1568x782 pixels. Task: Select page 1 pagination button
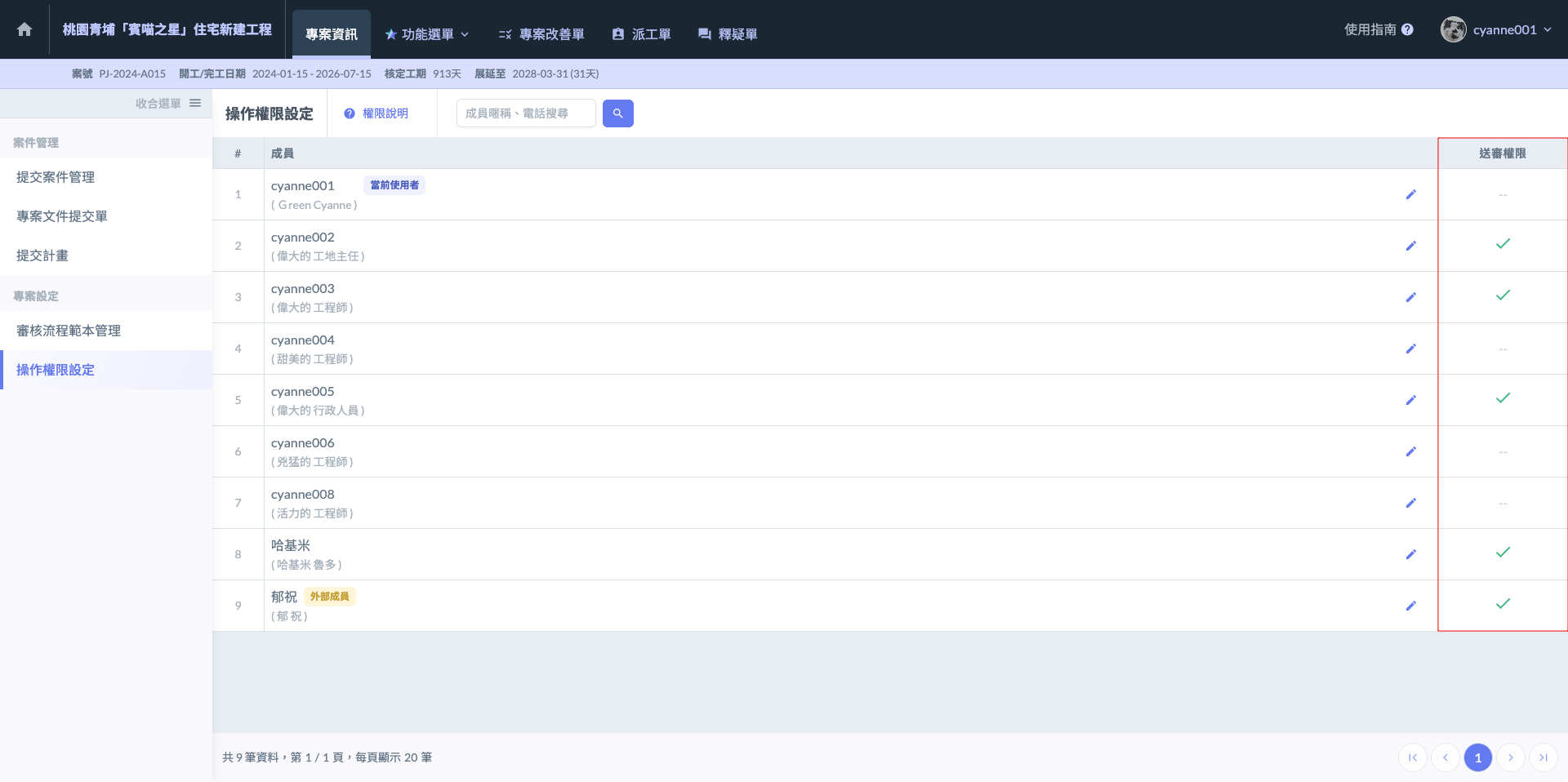point(1478,758)
